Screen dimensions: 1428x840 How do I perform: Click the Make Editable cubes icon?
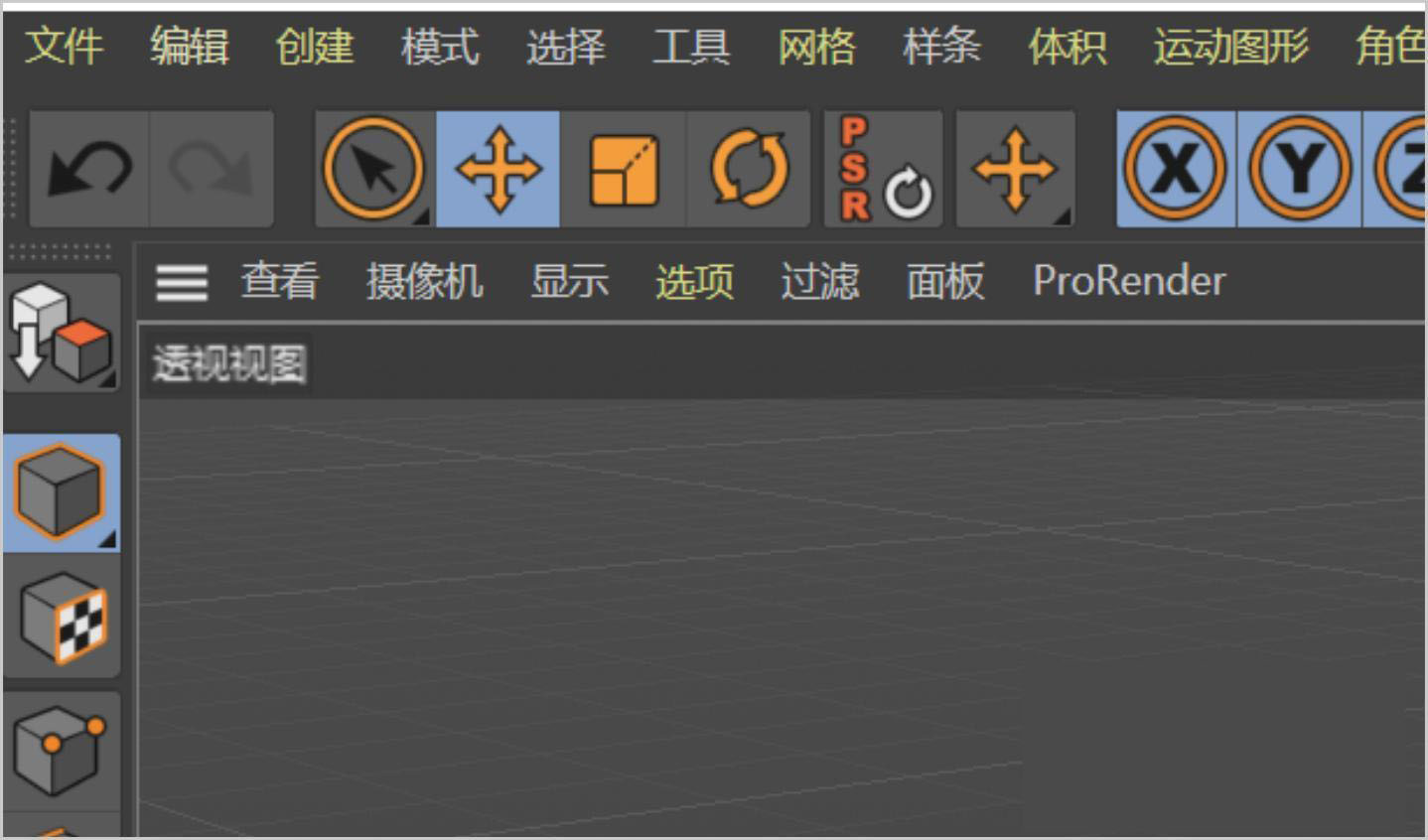(62, 333)
